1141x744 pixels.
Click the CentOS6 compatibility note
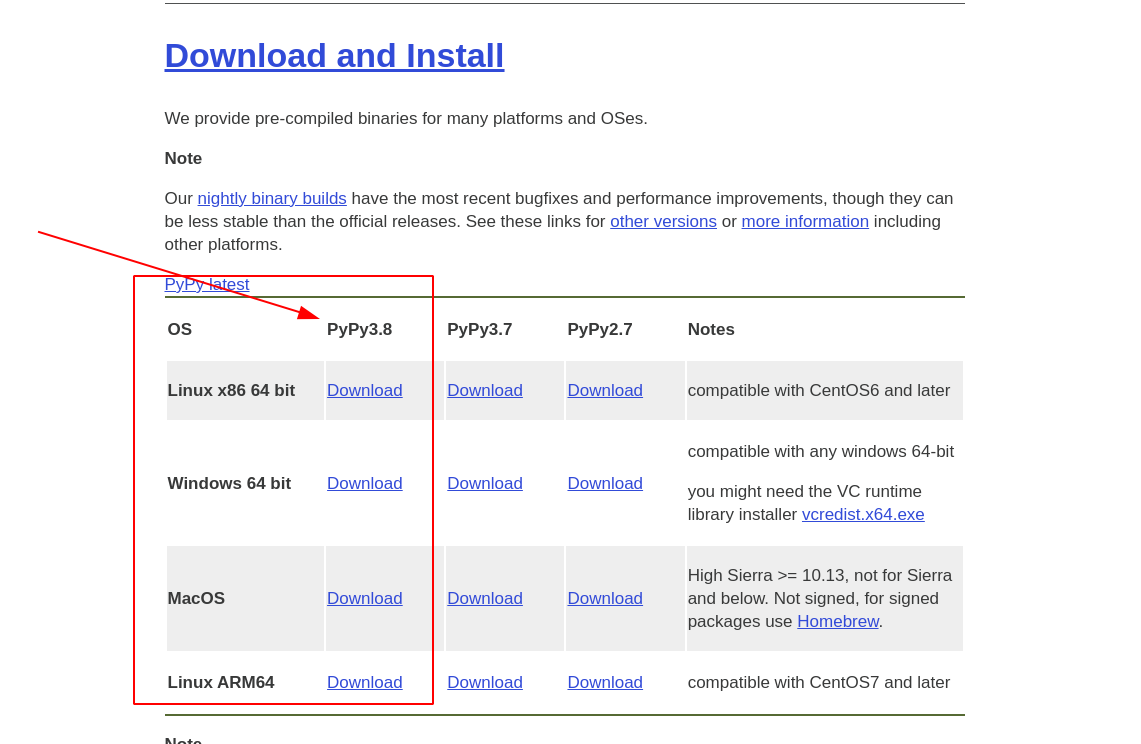[819, 391]
